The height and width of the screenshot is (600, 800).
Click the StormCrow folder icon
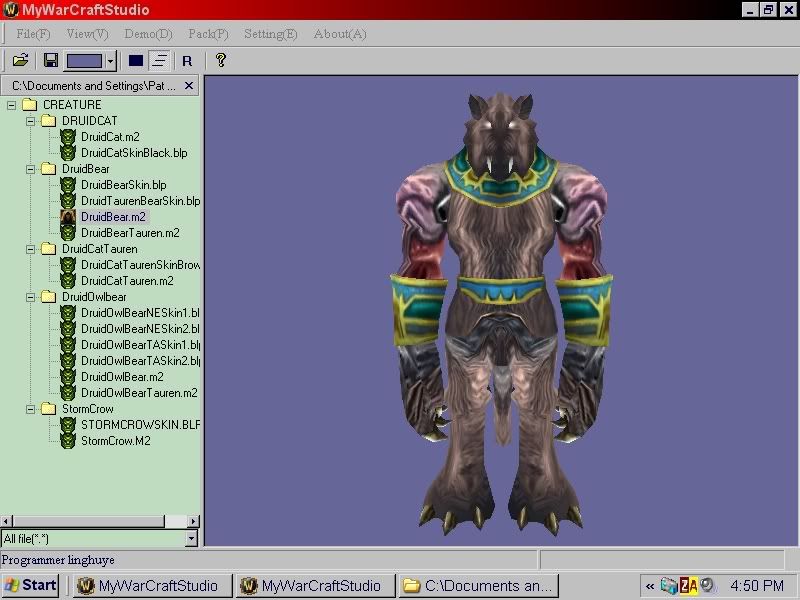pos(48,409)
